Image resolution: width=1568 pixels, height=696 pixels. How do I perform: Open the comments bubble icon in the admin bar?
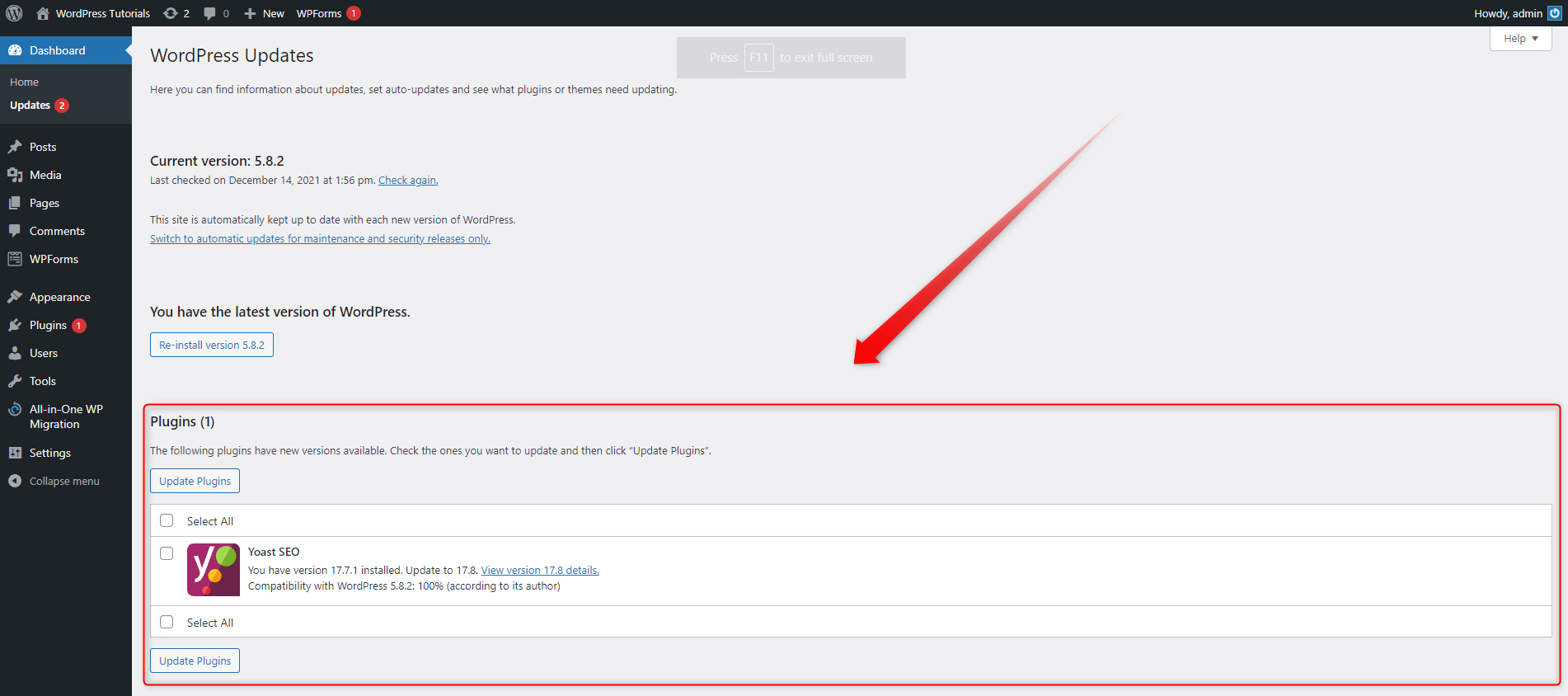point(209,13)
